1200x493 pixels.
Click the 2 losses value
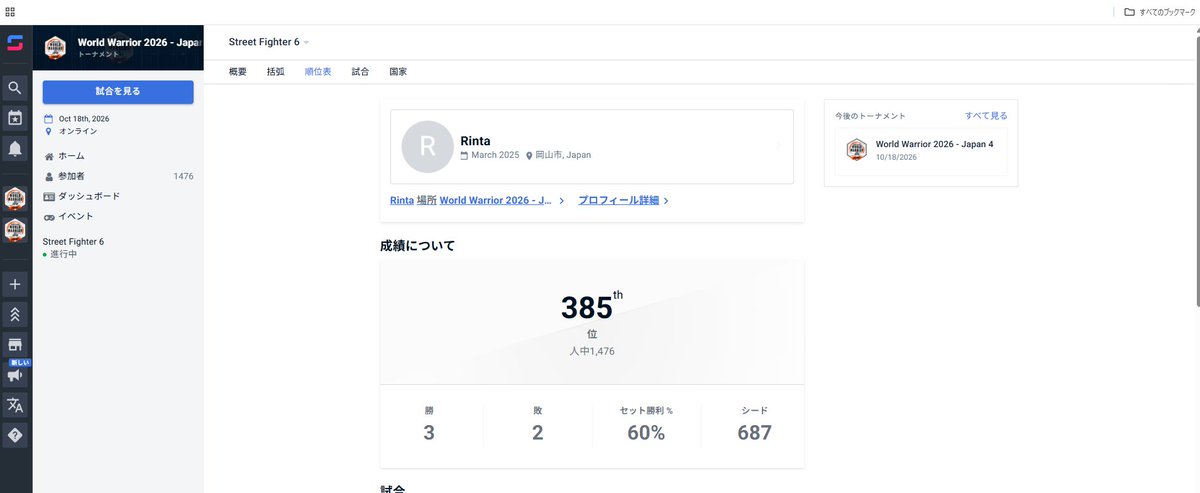coord(538,433)
